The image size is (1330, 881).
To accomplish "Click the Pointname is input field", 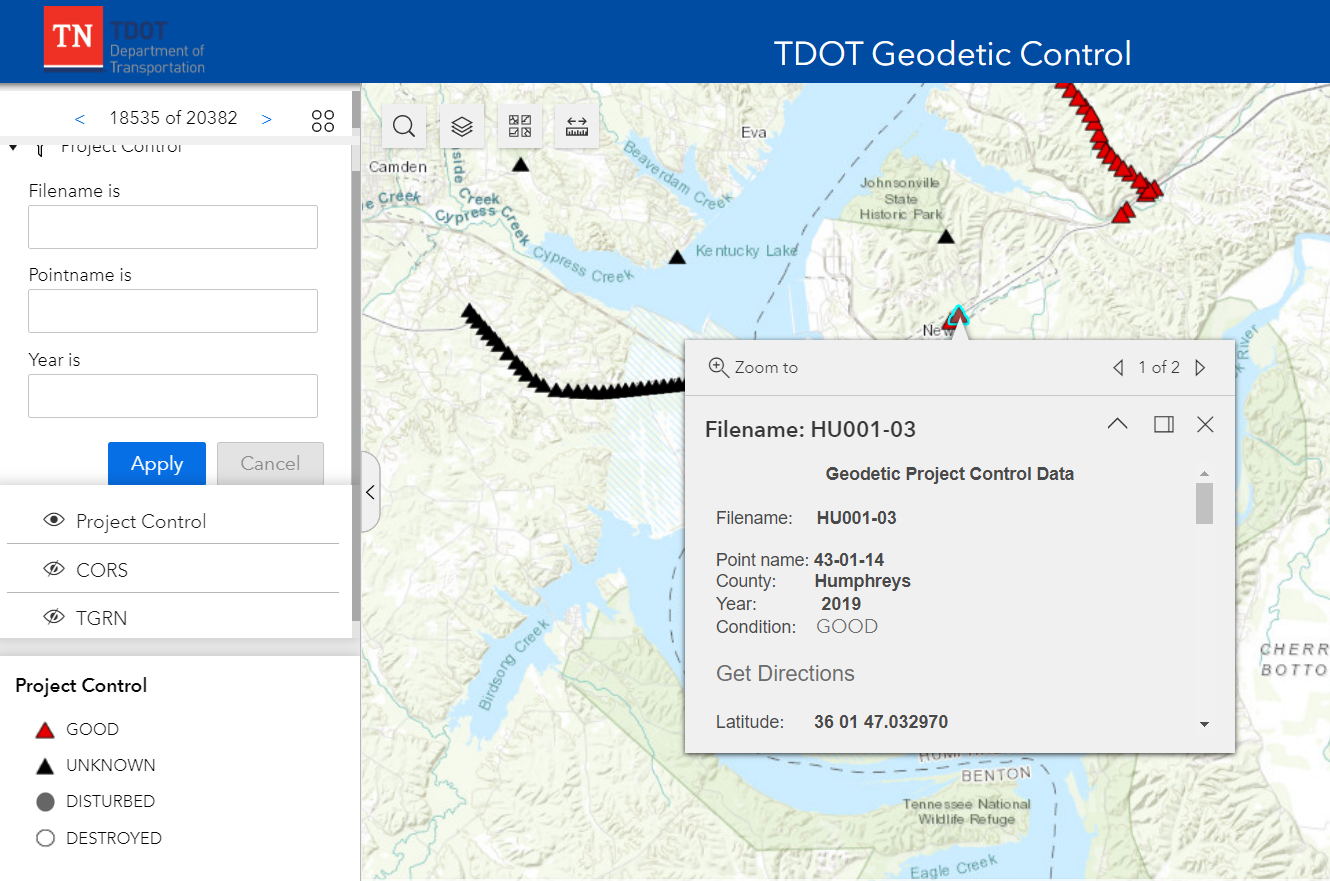I will (x=173, y=311).
